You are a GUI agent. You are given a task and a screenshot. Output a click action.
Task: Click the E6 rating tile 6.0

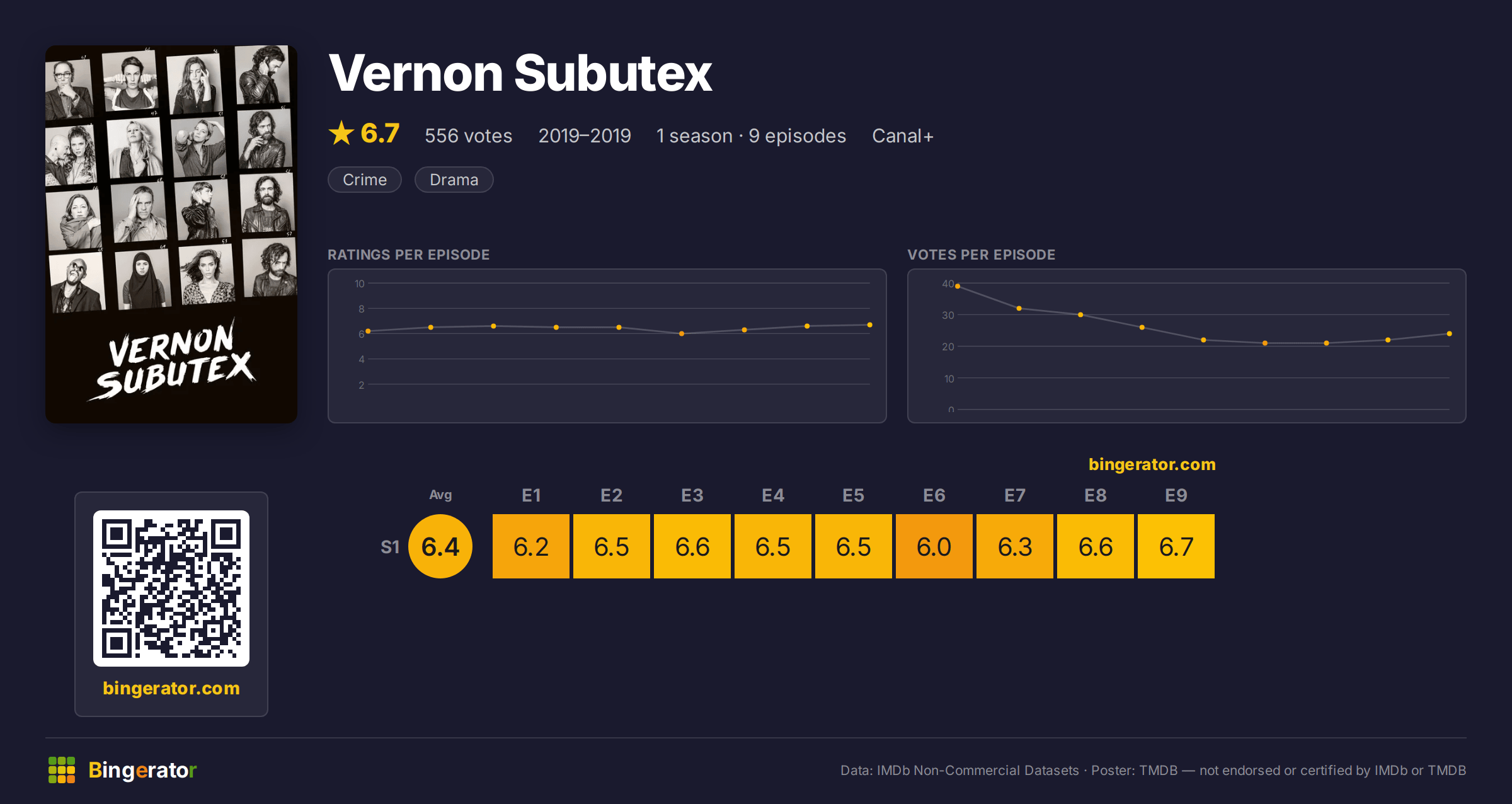pos(934,546)
